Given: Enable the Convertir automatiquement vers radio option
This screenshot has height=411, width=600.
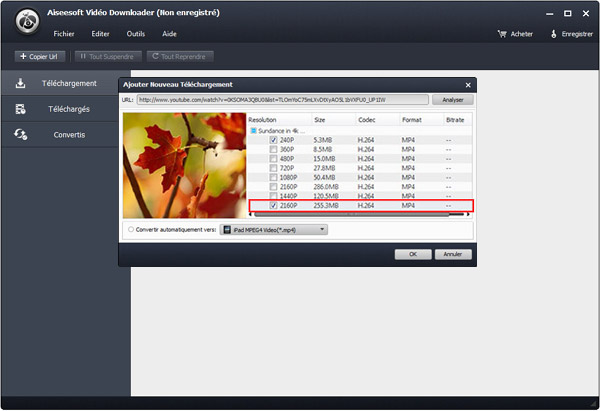Looking at the screenshot, I should [129, 229].
